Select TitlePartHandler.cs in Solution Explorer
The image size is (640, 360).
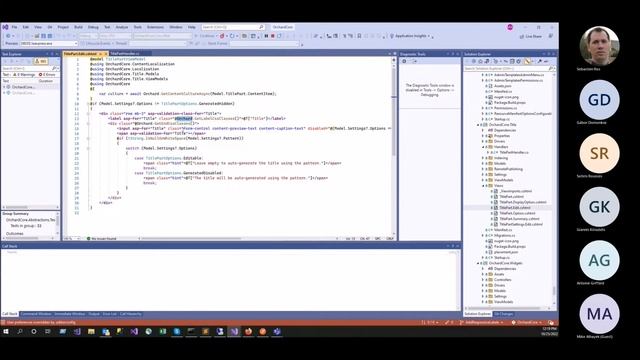(x=514, y=152)
